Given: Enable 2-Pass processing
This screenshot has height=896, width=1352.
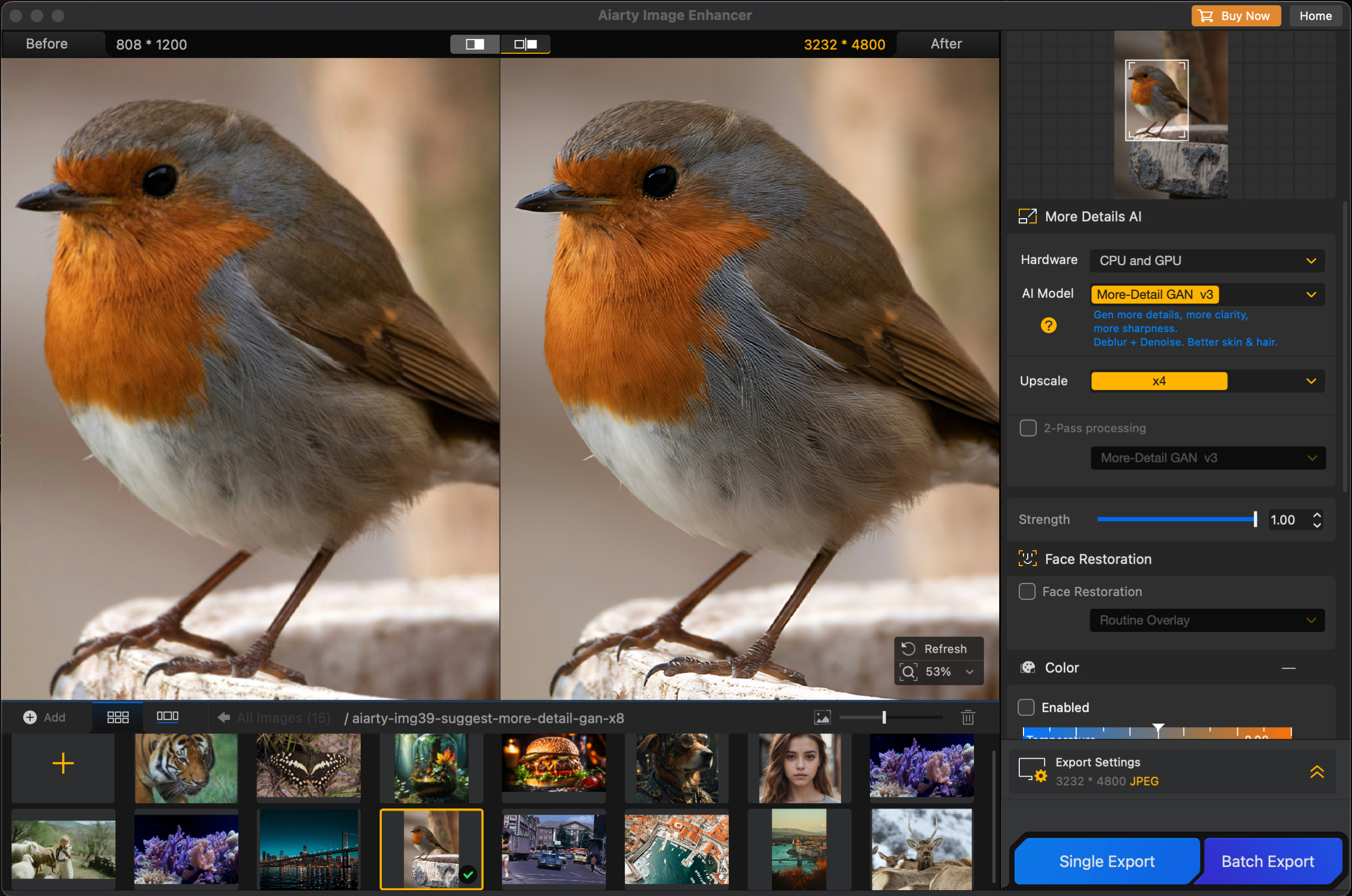Looking at the screenshot, I should (1027, 428).
